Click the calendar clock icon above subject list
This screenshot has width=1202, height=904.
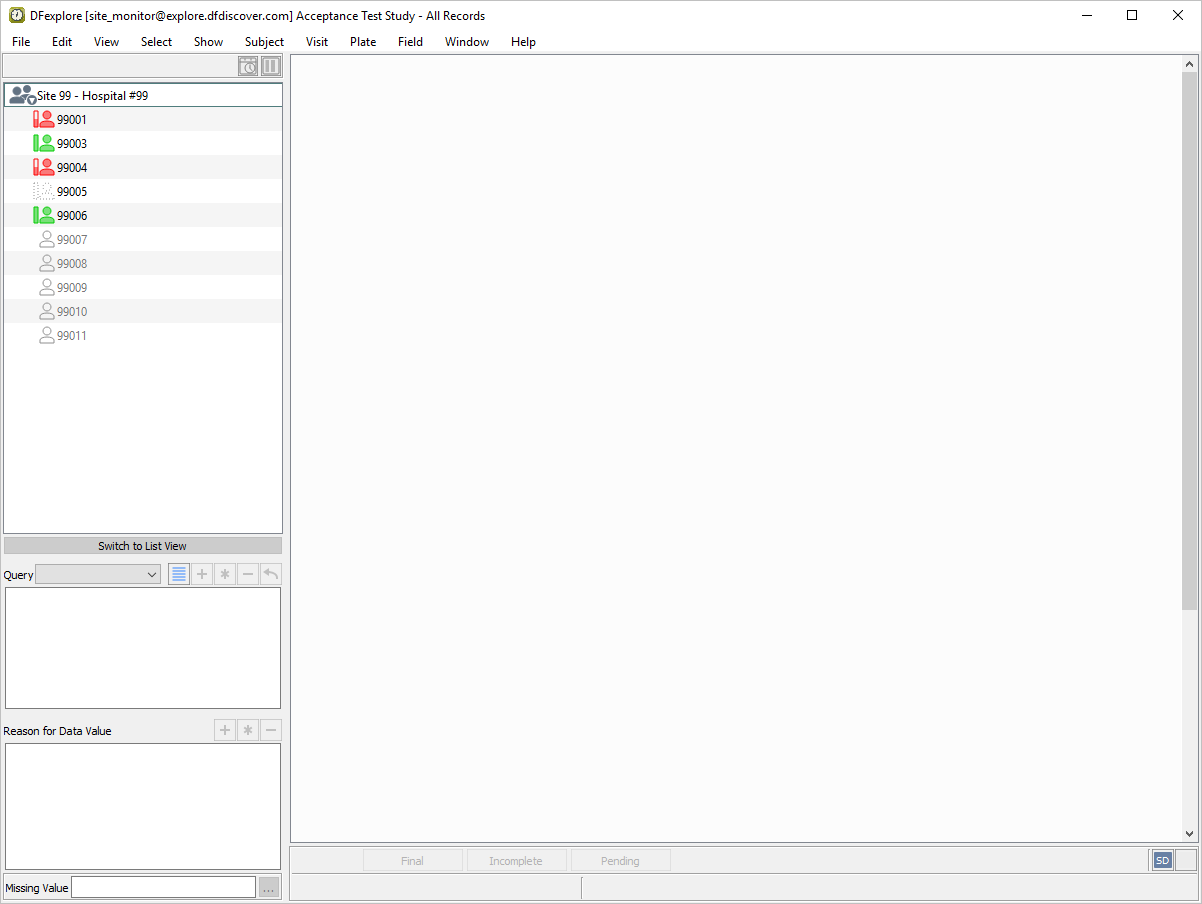pyautogui.click(x=248, y=67)
